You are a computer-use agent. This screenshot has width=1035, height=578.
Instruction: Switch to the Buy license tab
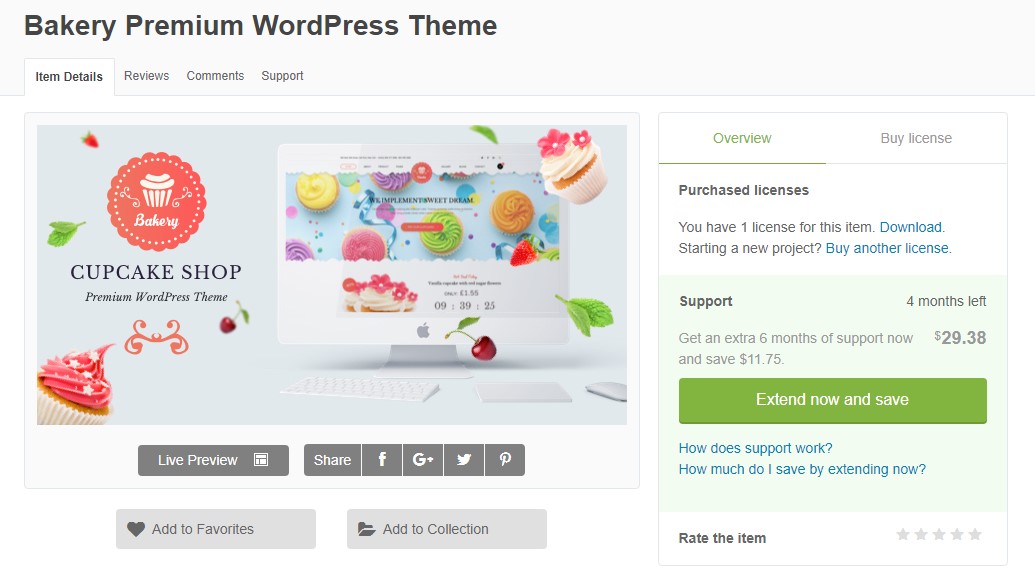click(916, 139)
